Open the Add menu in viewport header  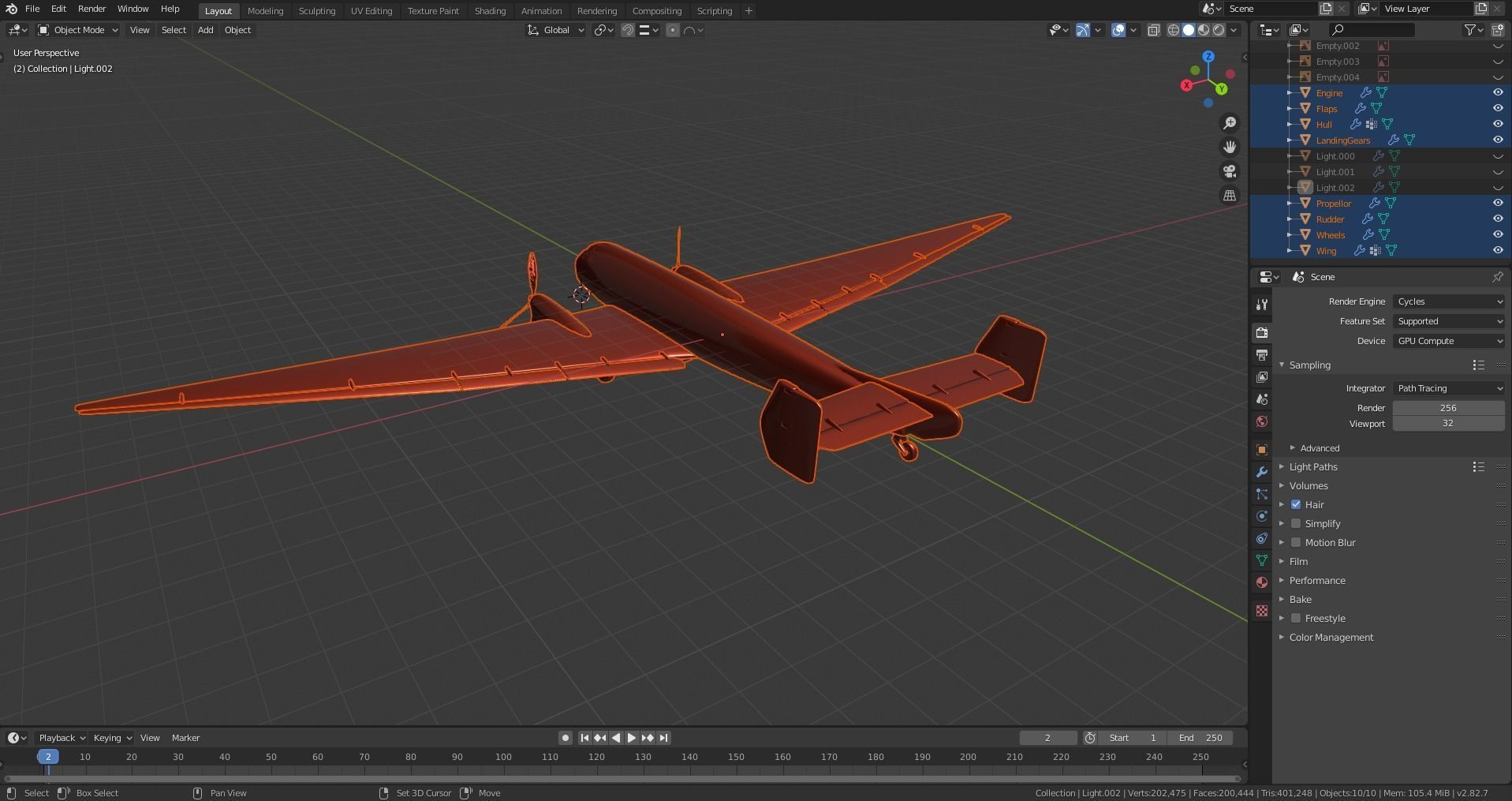click(x=205, y=30)
